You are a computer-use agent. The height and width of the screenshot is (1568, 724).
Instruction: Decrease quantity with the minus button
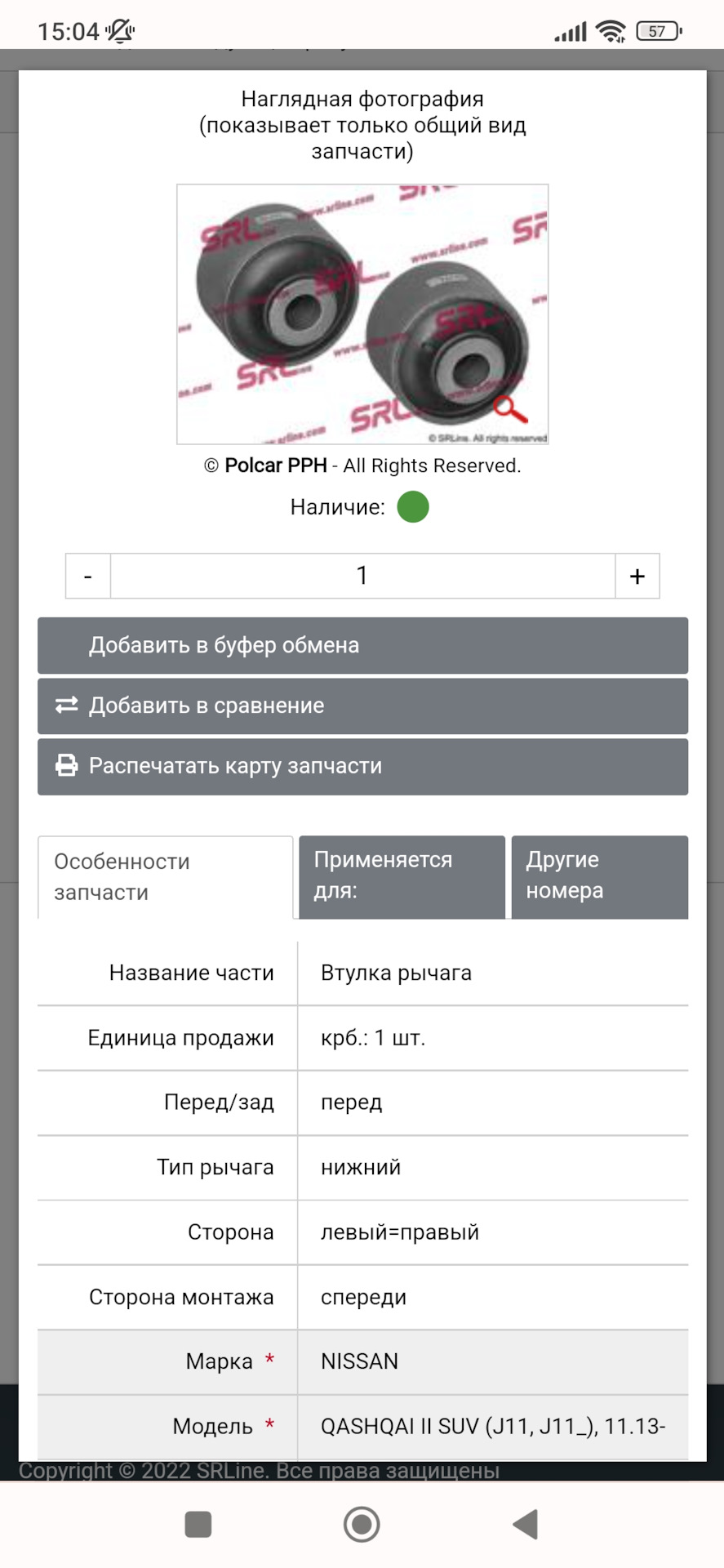point(88,576)
